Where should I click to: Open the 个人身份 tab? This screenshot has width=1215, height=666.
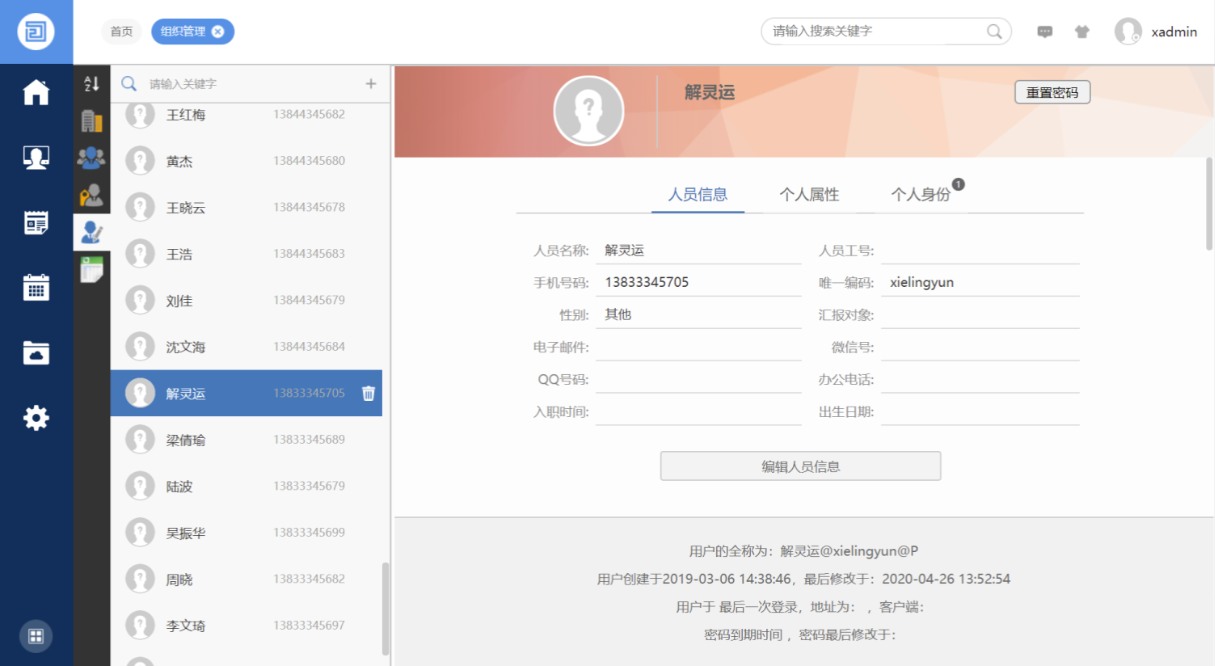[921, 195]
